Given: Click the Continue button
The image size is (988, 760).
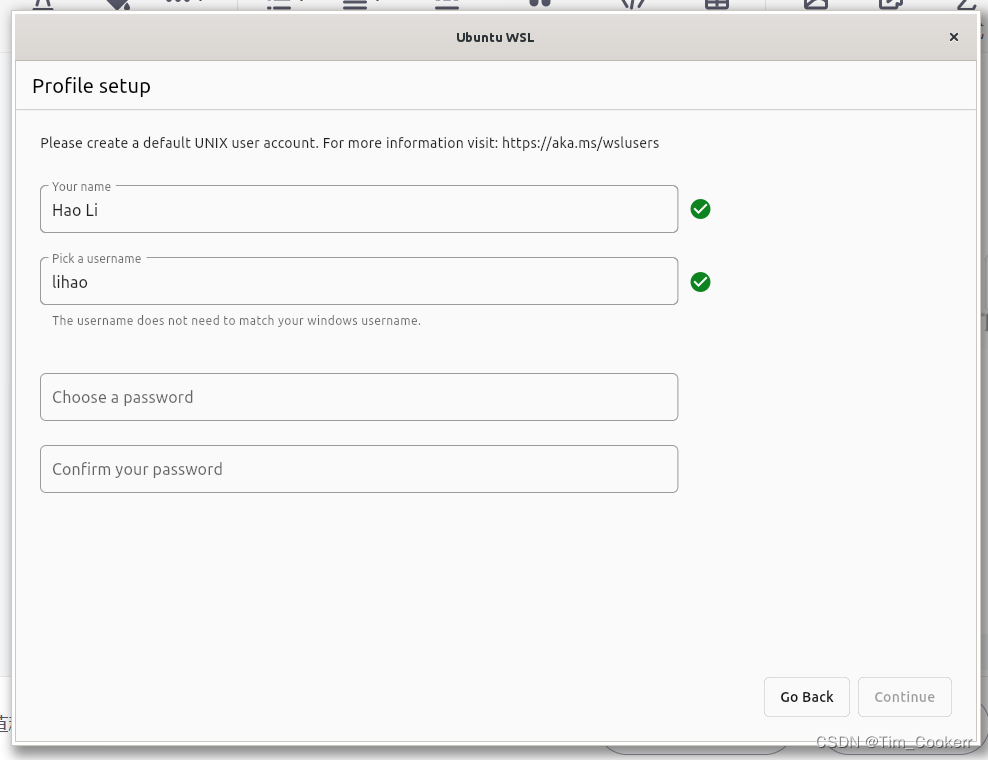Looking at the screenshot, I should [904, 697].
